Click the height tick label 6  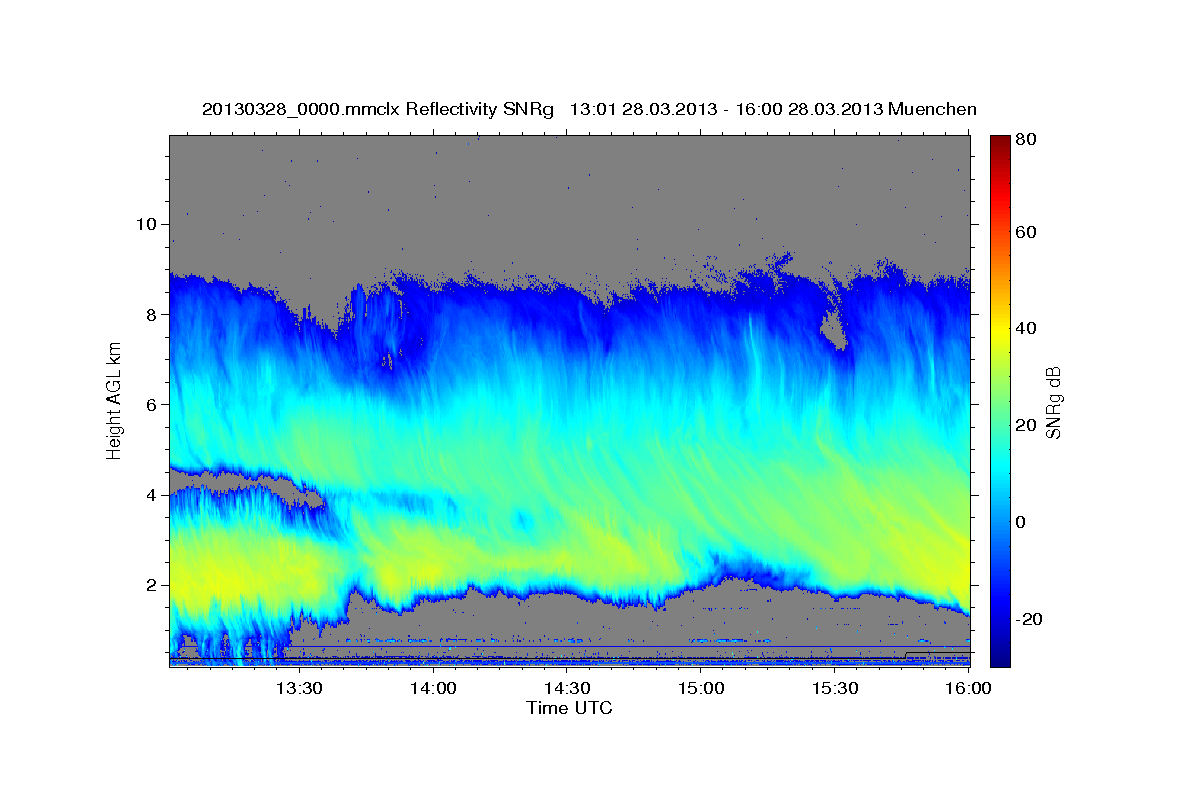point(152,404)
